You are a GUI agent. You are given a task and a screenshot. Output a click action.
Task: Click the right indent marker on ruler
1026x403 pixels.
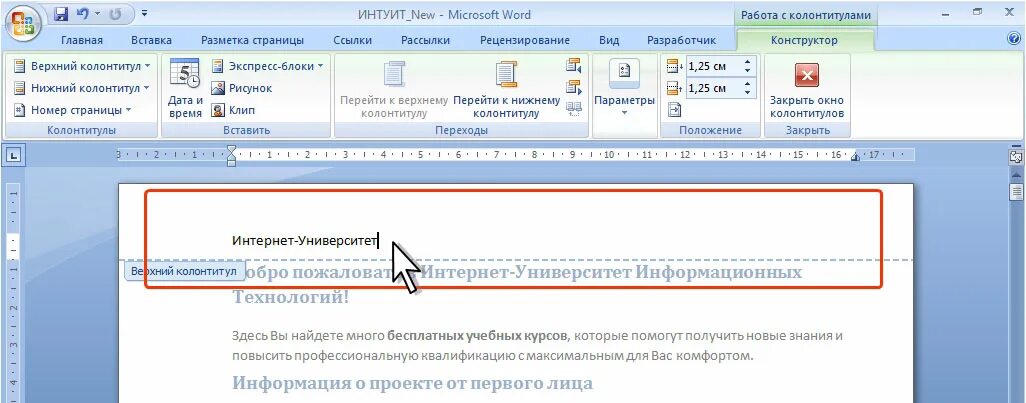[855, 157]
